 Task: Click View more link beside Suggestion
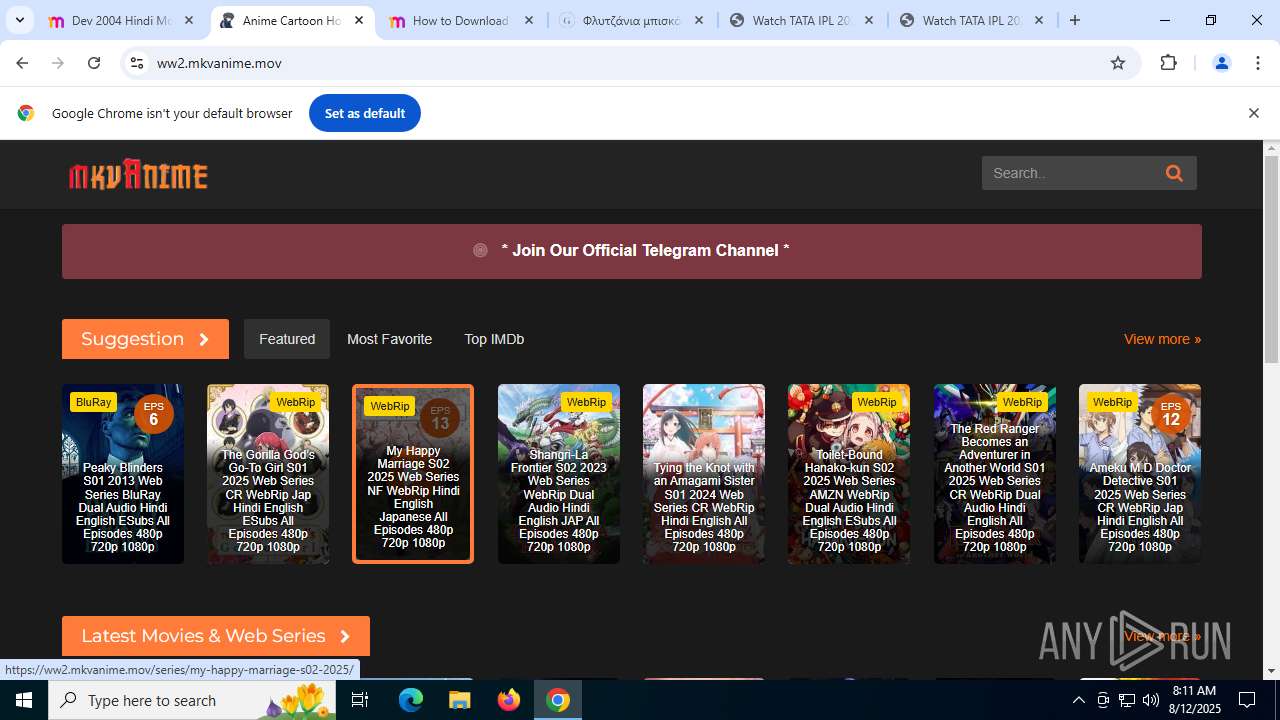(x=1162, y=339)
